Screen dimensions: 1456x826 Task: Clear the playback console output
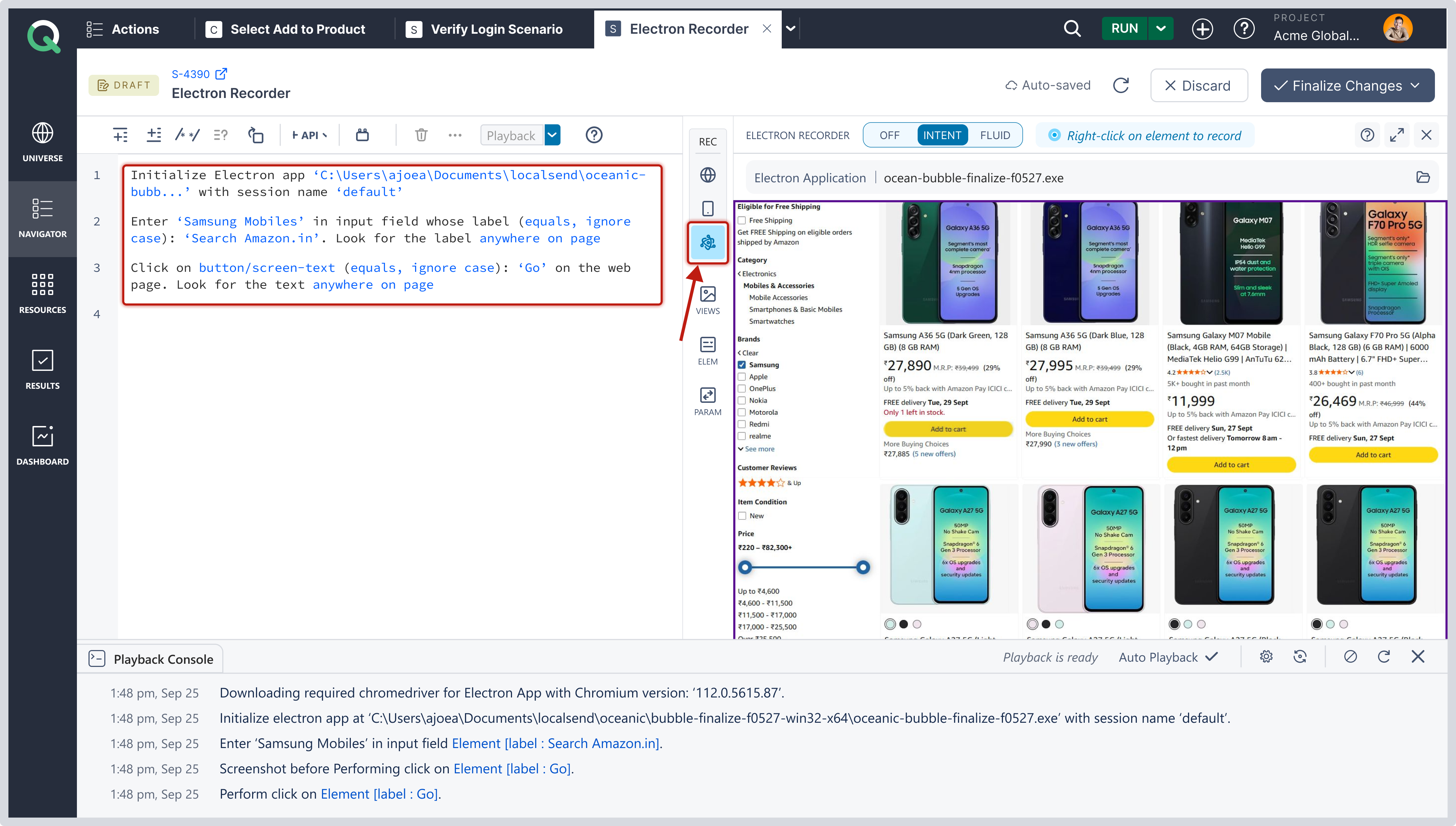click(x=1351, y=657)
